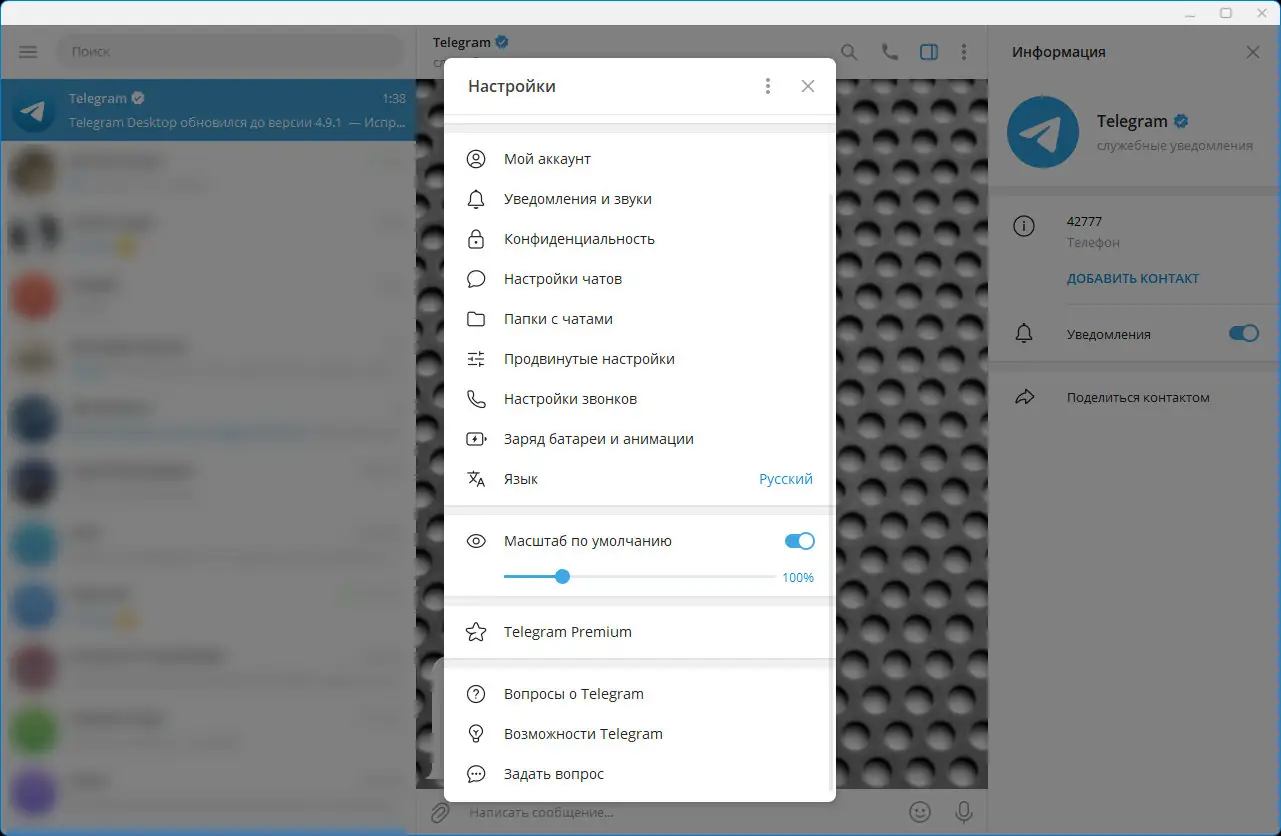1281x836 pixels.
Task: Open Настройки чатов
Action: point(640,279)
